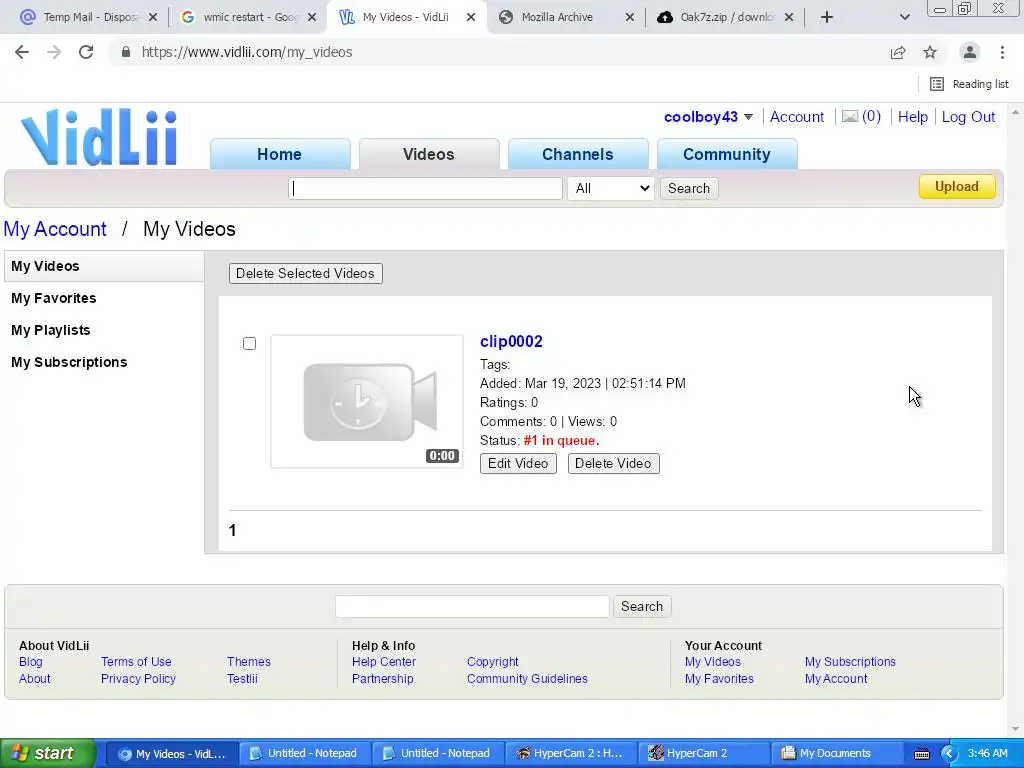Click the yellow Upload button

957,187
